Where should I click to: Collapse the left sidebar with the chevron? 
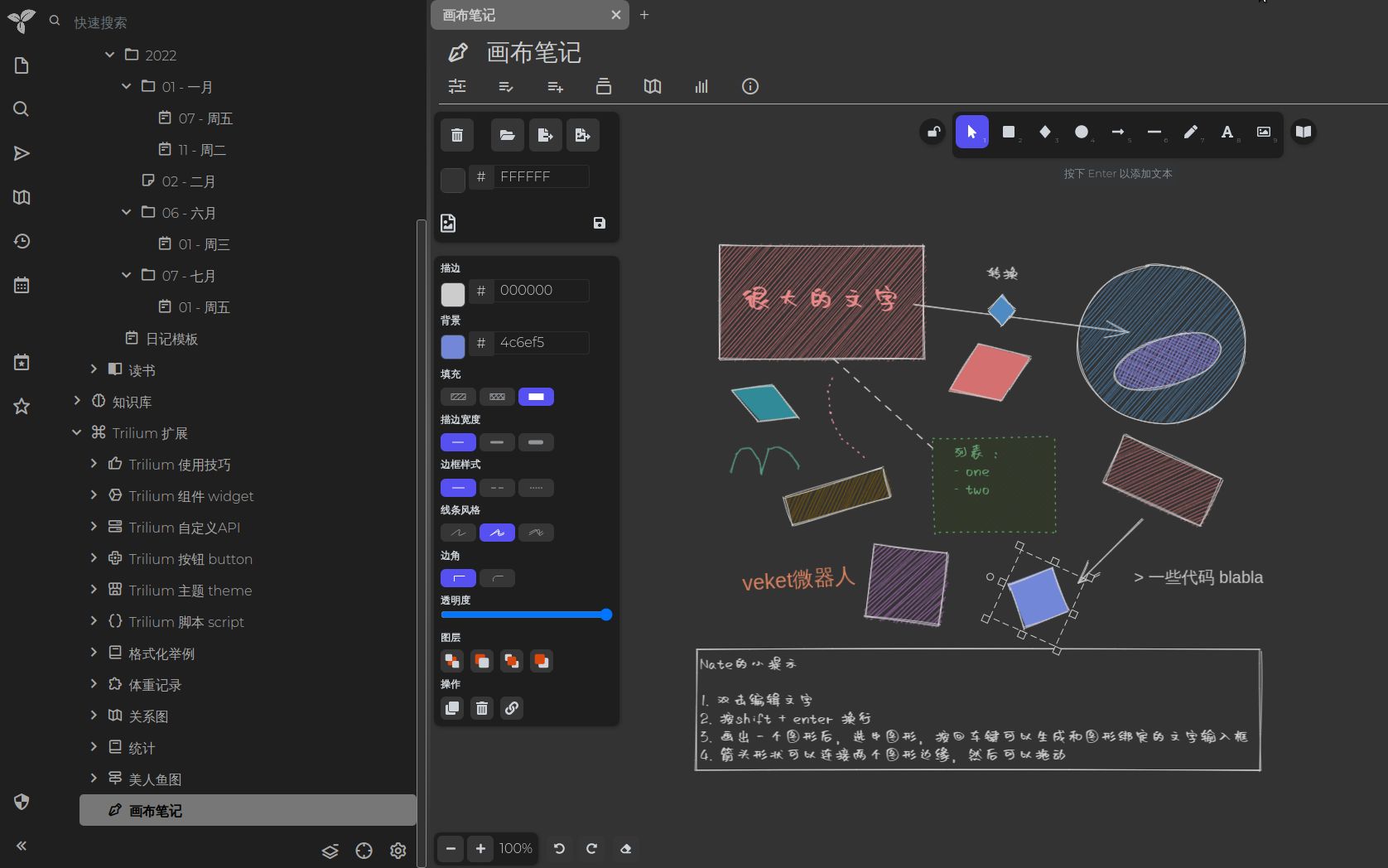click(x=22, y=846)
